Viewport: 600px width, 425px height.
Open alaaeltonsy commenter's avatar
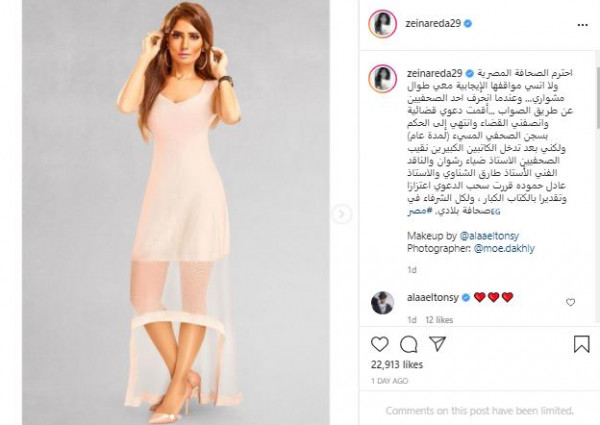point(382,303)
